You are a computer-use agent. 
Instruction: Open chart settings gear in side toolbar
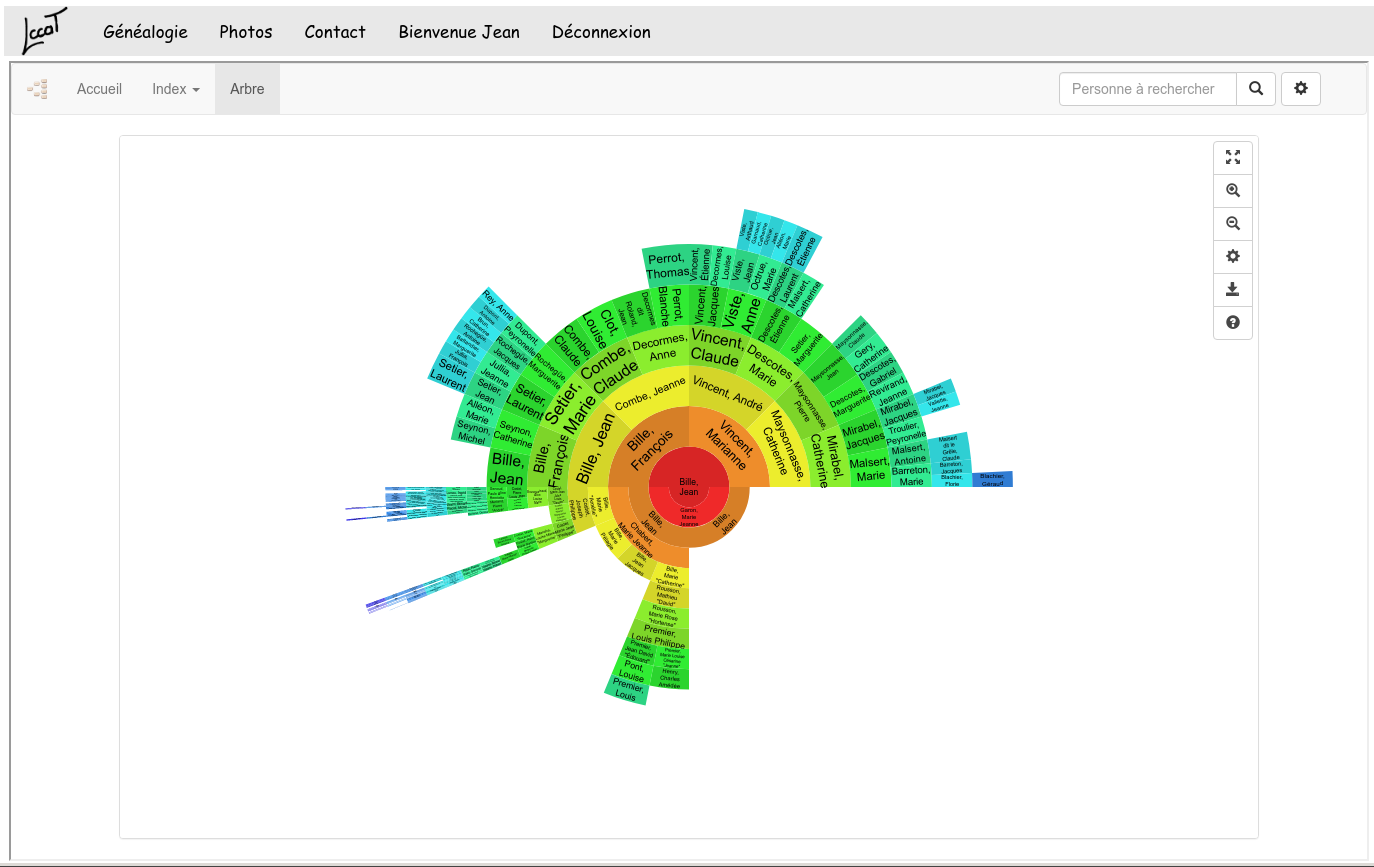(1233, 257)
